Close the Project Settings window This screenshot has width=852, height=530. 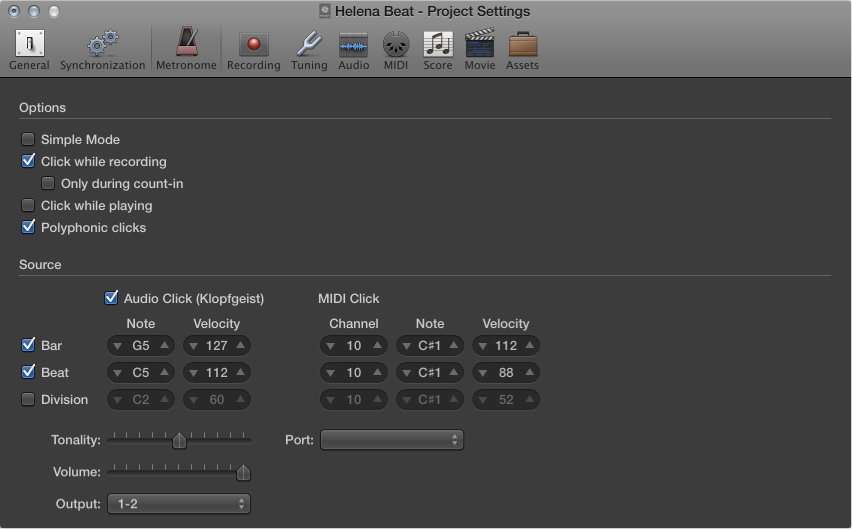[x=14, y=11]
